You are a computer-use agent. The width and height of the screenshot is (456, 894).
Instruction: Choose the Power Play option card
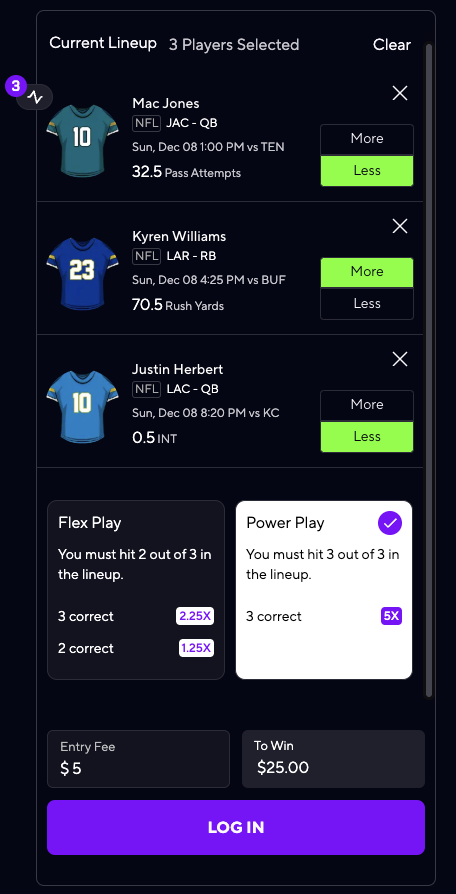click(324, 590)
